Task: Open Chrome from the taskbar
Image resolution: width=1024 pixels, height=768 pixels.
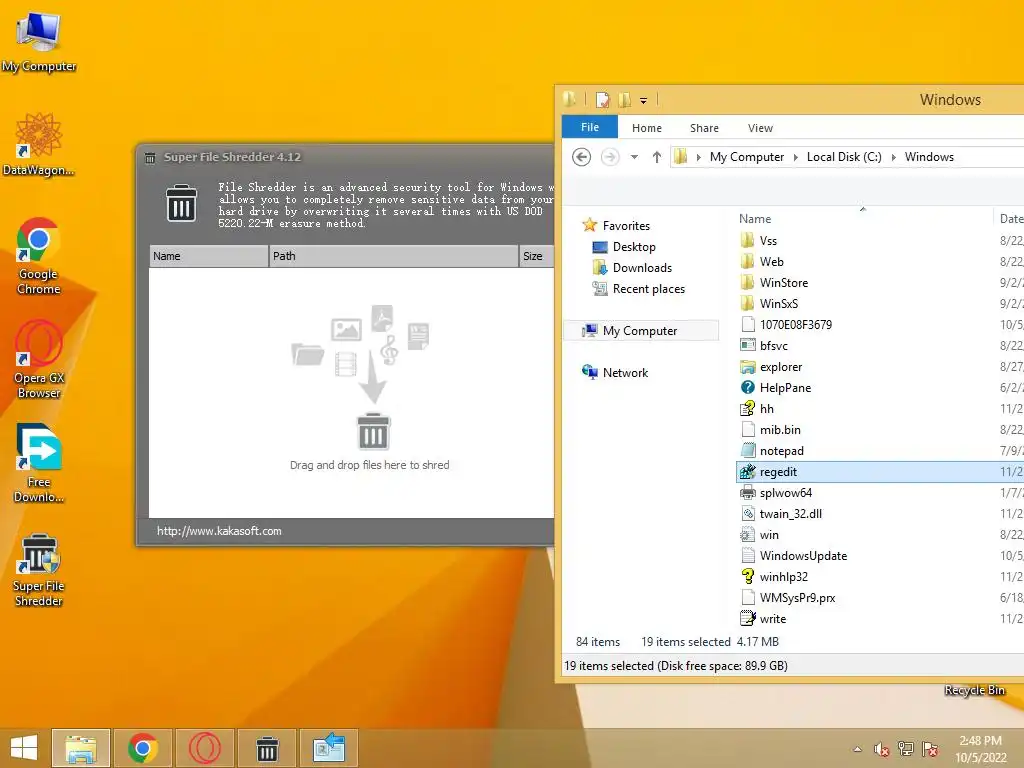Action: pos(143,748)
